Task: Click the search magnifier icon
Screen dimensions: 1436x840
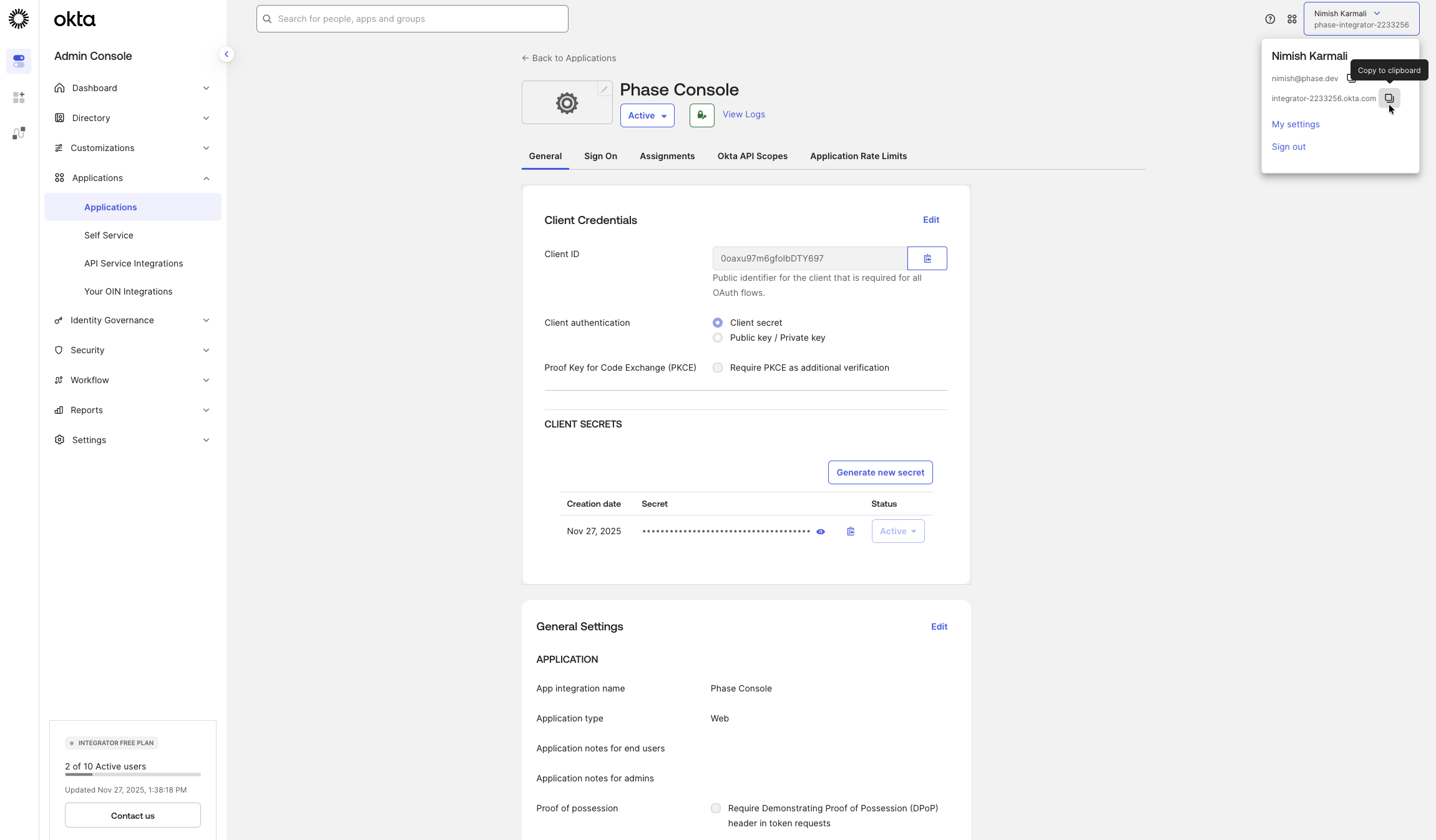Action: (x=267, y=19)
